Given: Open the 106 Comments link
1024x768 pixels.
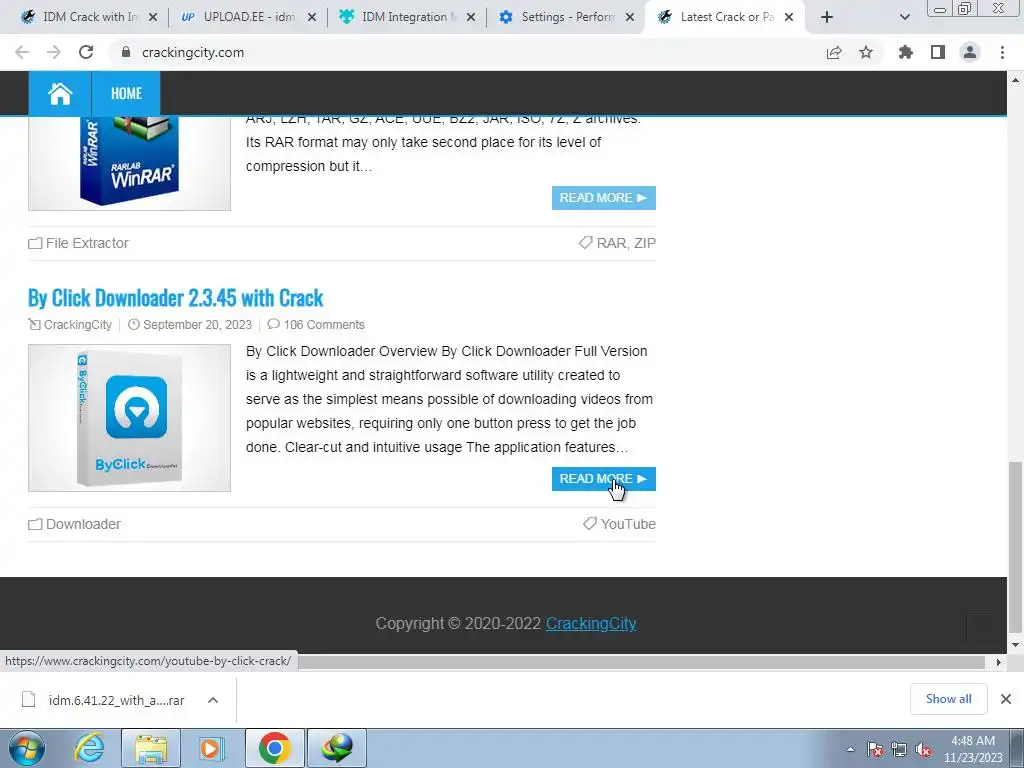Looking at the screenshot, I should point(324,325).
